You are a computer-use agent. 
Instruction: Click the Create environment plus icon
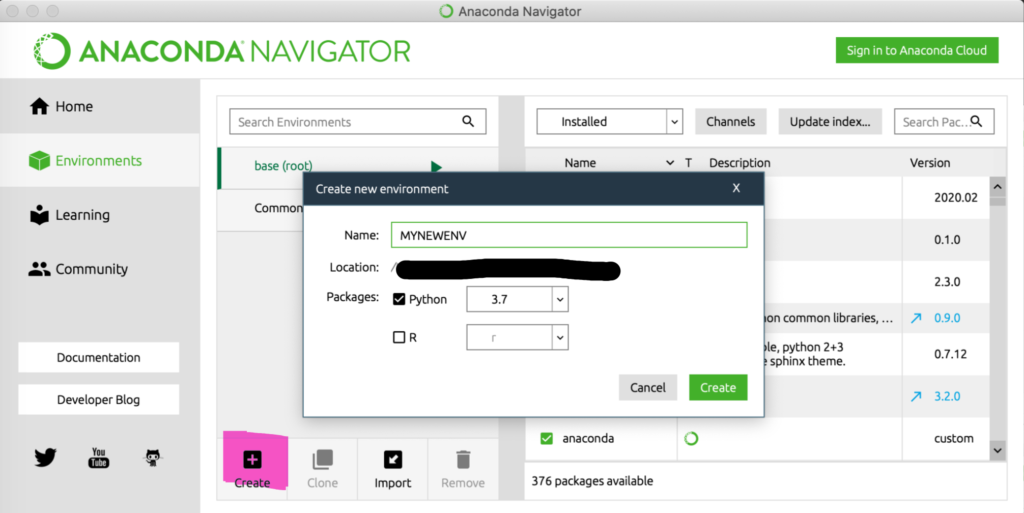point(252,459)
